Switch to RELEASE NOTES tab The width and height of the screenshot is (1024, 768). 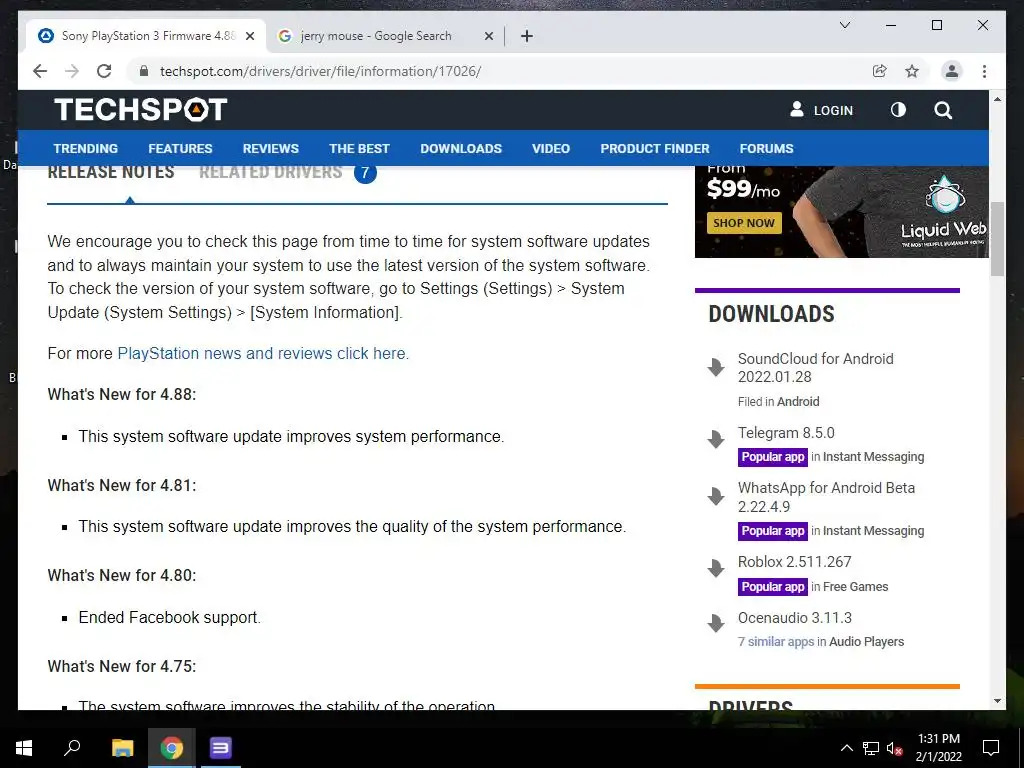pos(111,172)
